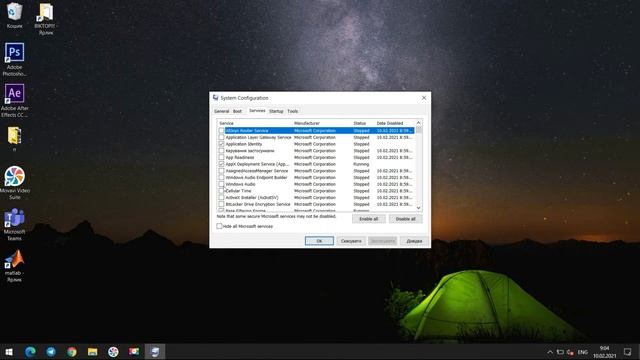Open Telegram from the taskbar
This screenshot has width=640, height=360.
(51, 352)
